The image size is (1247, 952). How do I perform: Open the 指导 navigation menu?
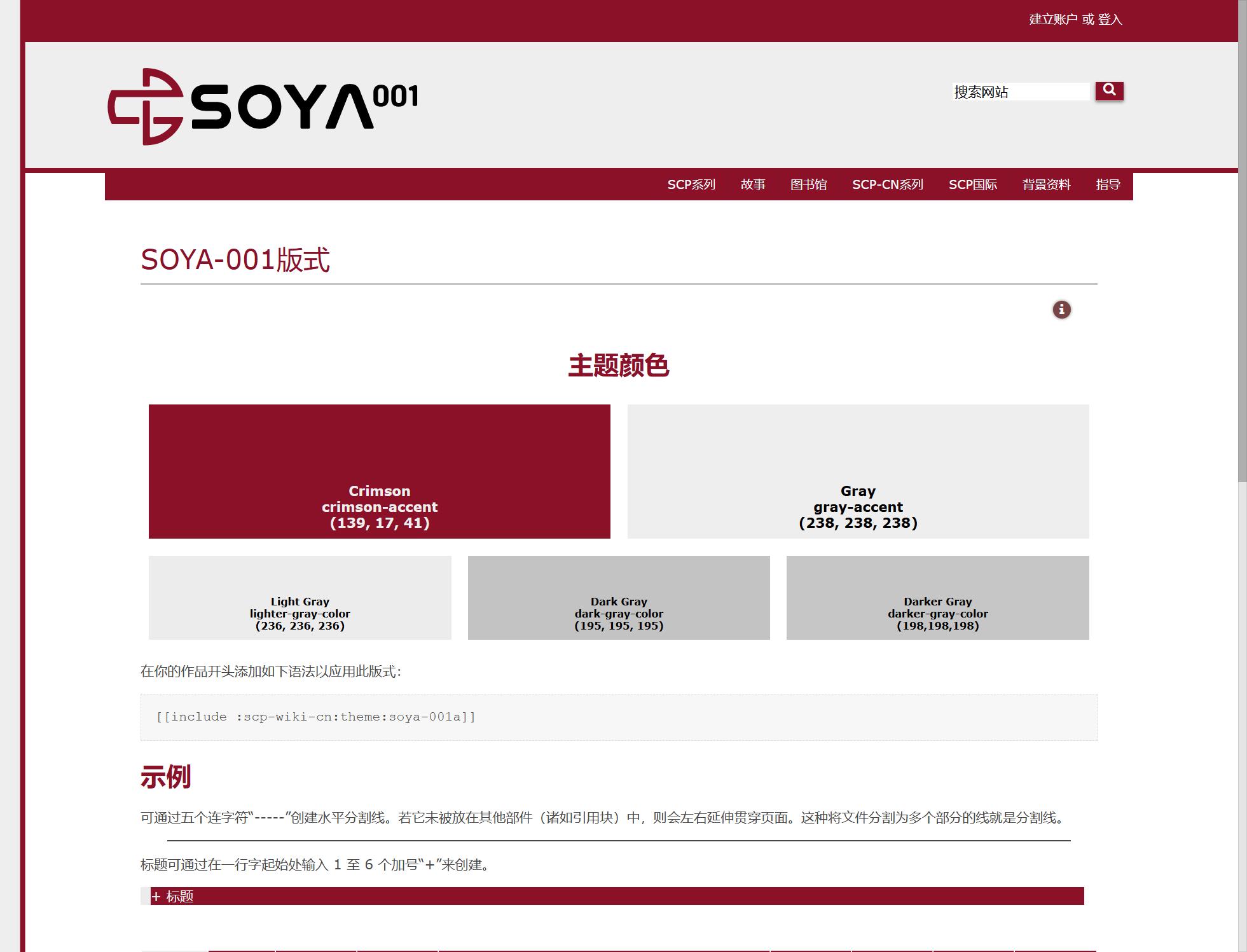[x=1108, y=184]
